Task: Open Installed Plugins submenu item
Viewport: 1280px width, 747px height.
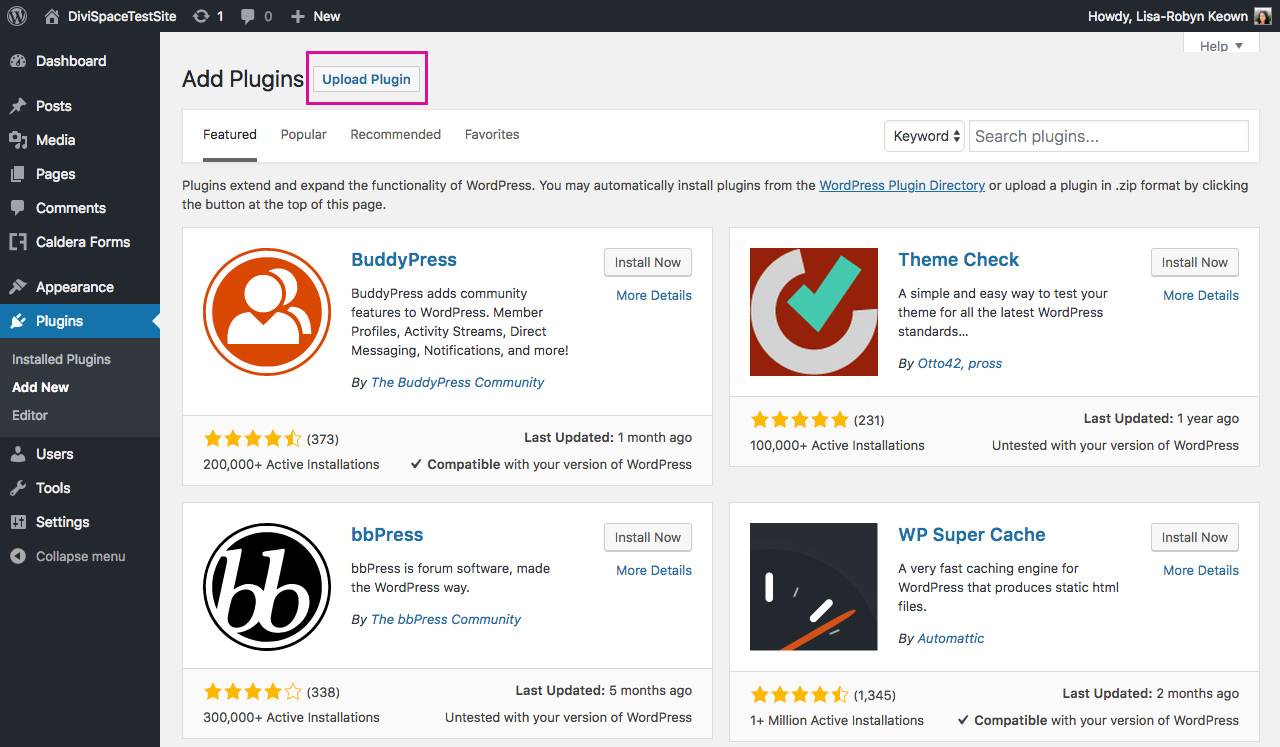Action: (x=61, y=359)
